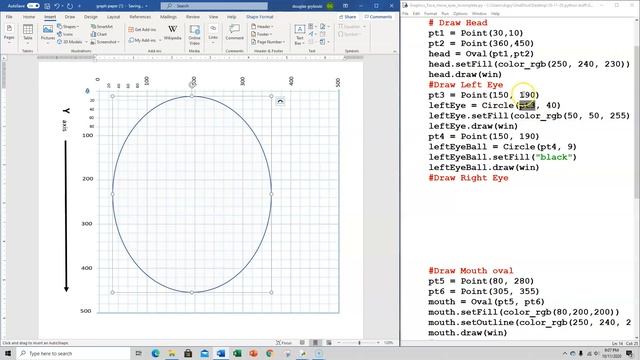
Task: Click the "head.draw(win)" code line
Action: point(465,75)
